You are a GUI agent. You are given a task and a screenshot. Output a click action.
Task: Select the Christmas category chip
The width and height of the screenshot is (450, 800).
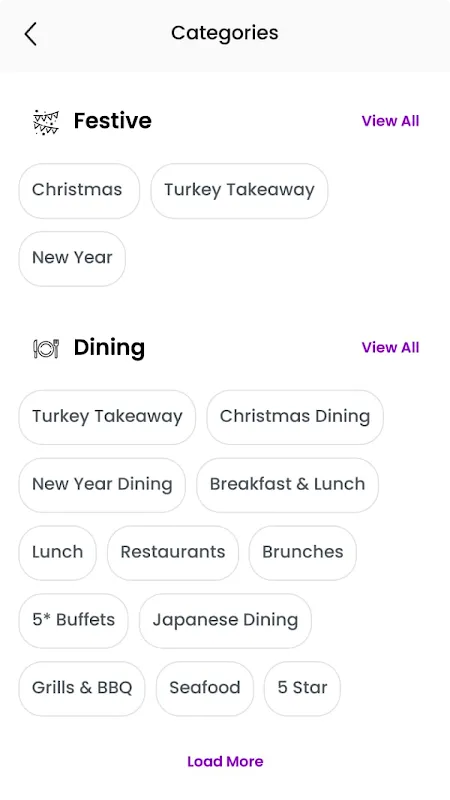[79, 191]
